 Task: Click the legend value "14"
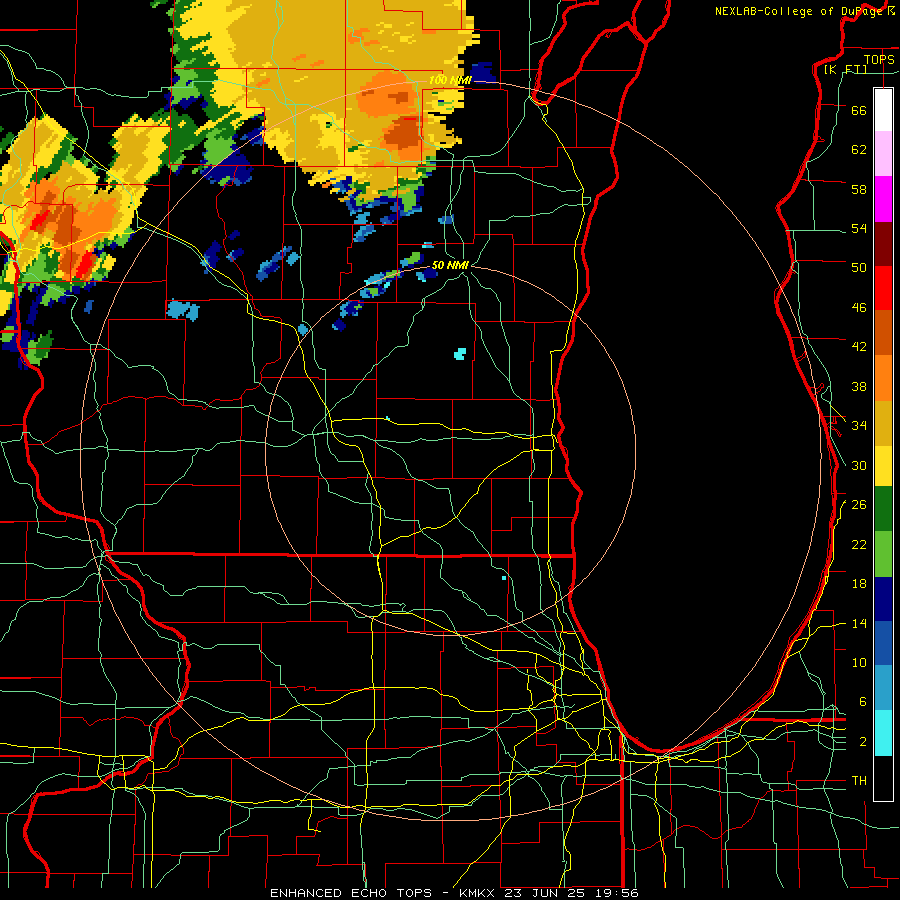(859, 623)
